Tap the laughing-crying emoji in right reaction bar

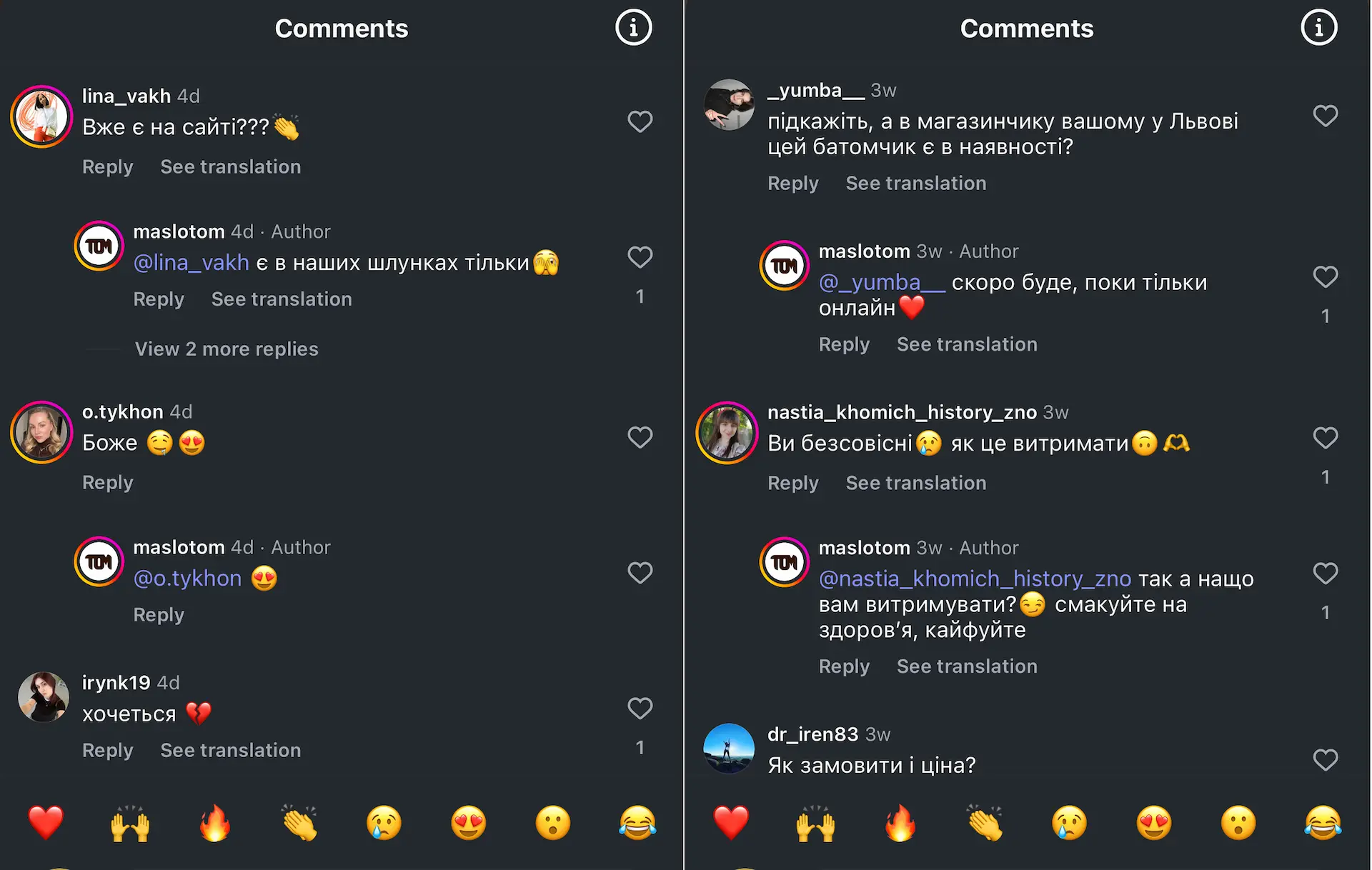(1323, 823)
